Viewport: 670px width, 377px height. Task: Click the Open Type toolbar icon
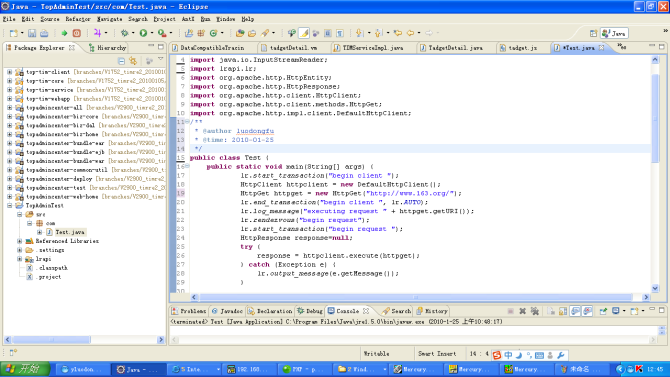pos(240,33)
